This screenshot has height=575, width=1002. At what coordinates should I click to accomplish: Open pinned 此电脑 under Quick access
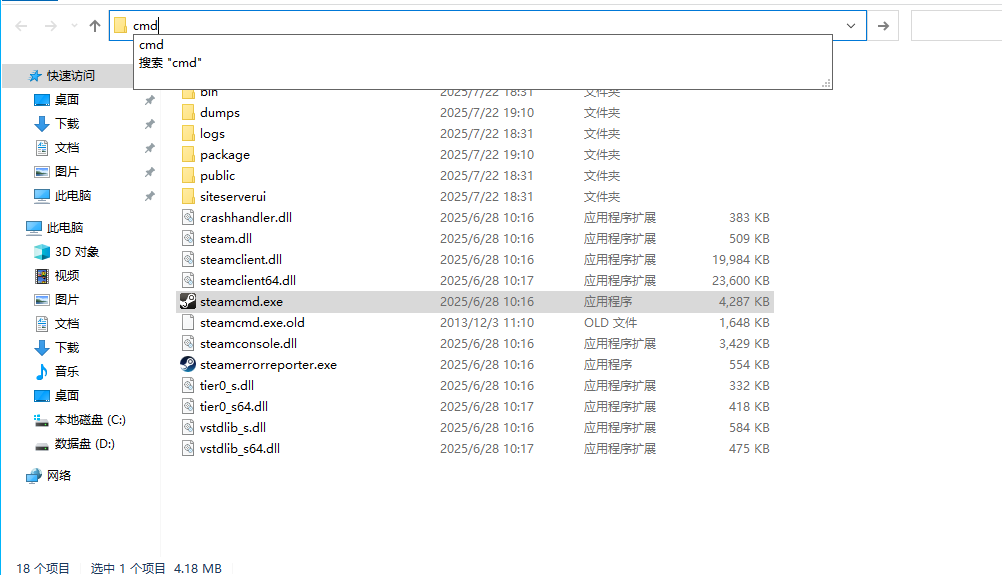click(73, 196)
